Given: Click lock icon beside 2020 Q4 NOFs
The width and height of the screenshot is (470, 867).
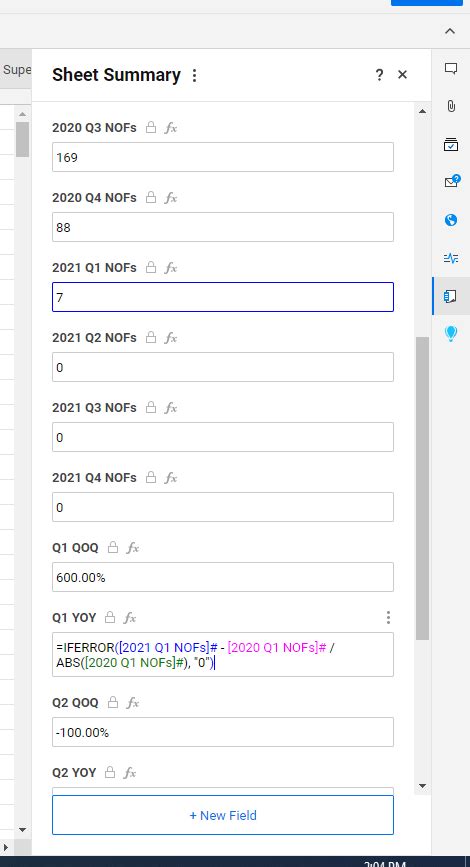Looking at the screenshot, I should coord(151,197).
